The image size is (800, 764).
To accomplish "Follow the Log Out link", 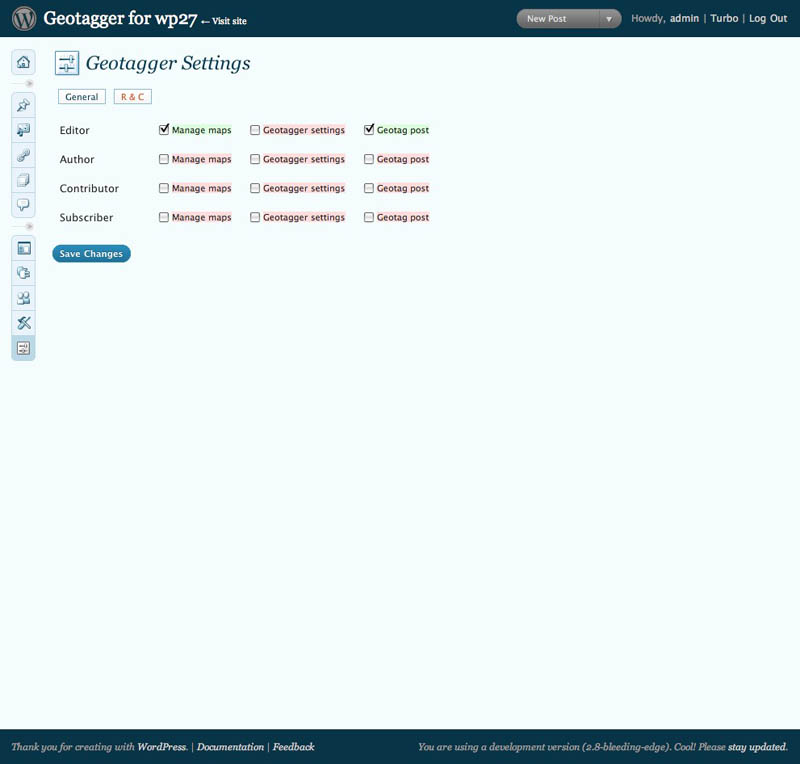I will pos(768,18).
